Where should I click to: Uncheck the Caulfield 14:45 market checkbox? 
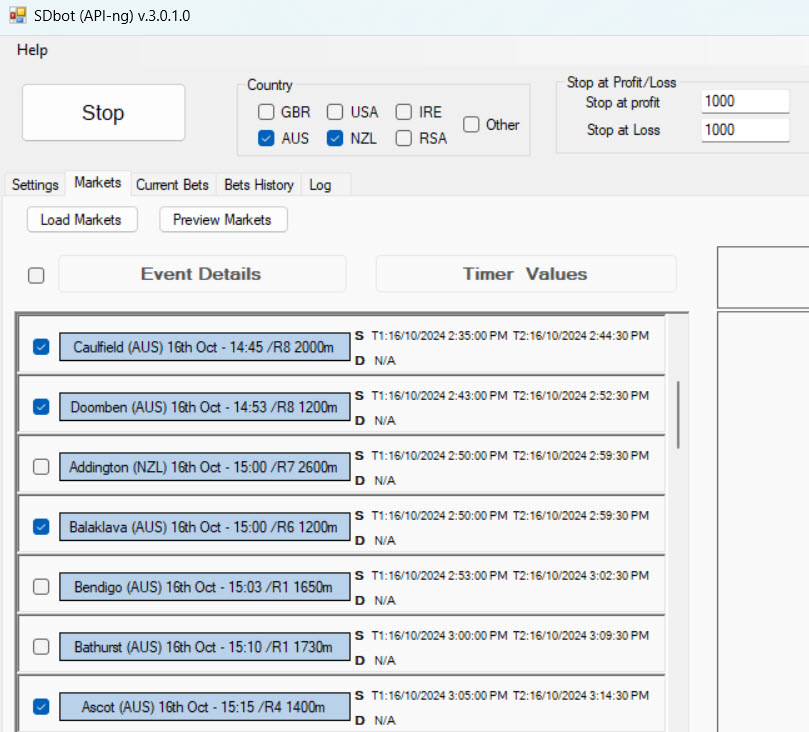click(x=41, y=347)
